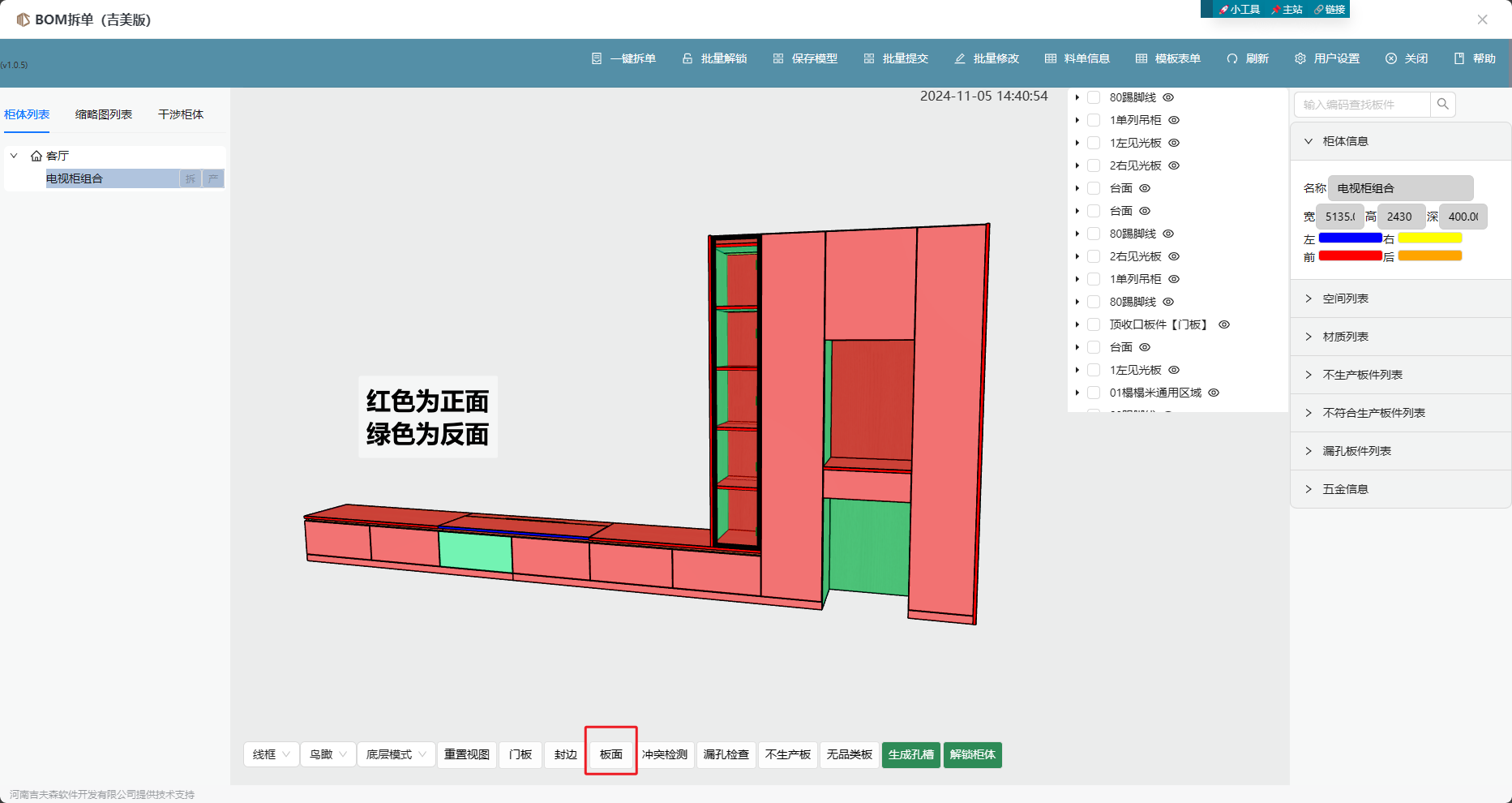Expand the 材质列表 section

(1346, 337)
